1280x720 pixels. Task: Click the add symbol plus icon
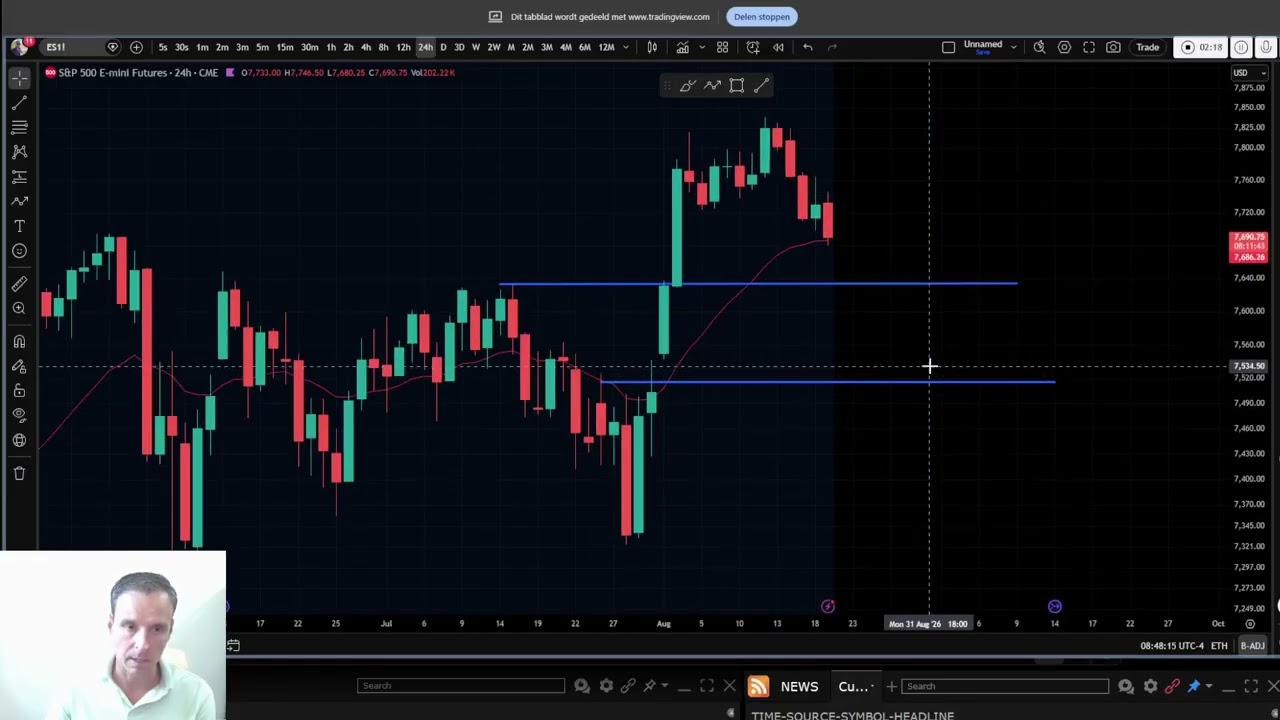136,47
